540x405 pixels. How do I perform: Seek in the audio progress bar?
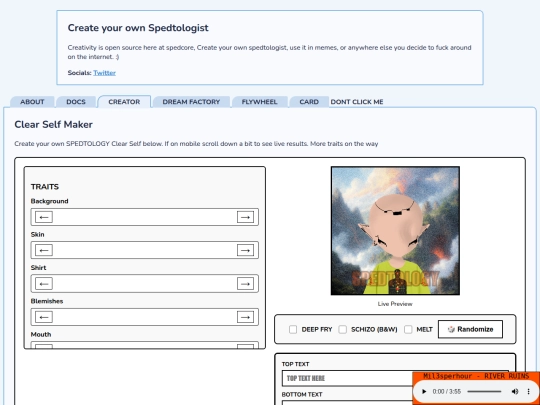(x=484, y=392)
